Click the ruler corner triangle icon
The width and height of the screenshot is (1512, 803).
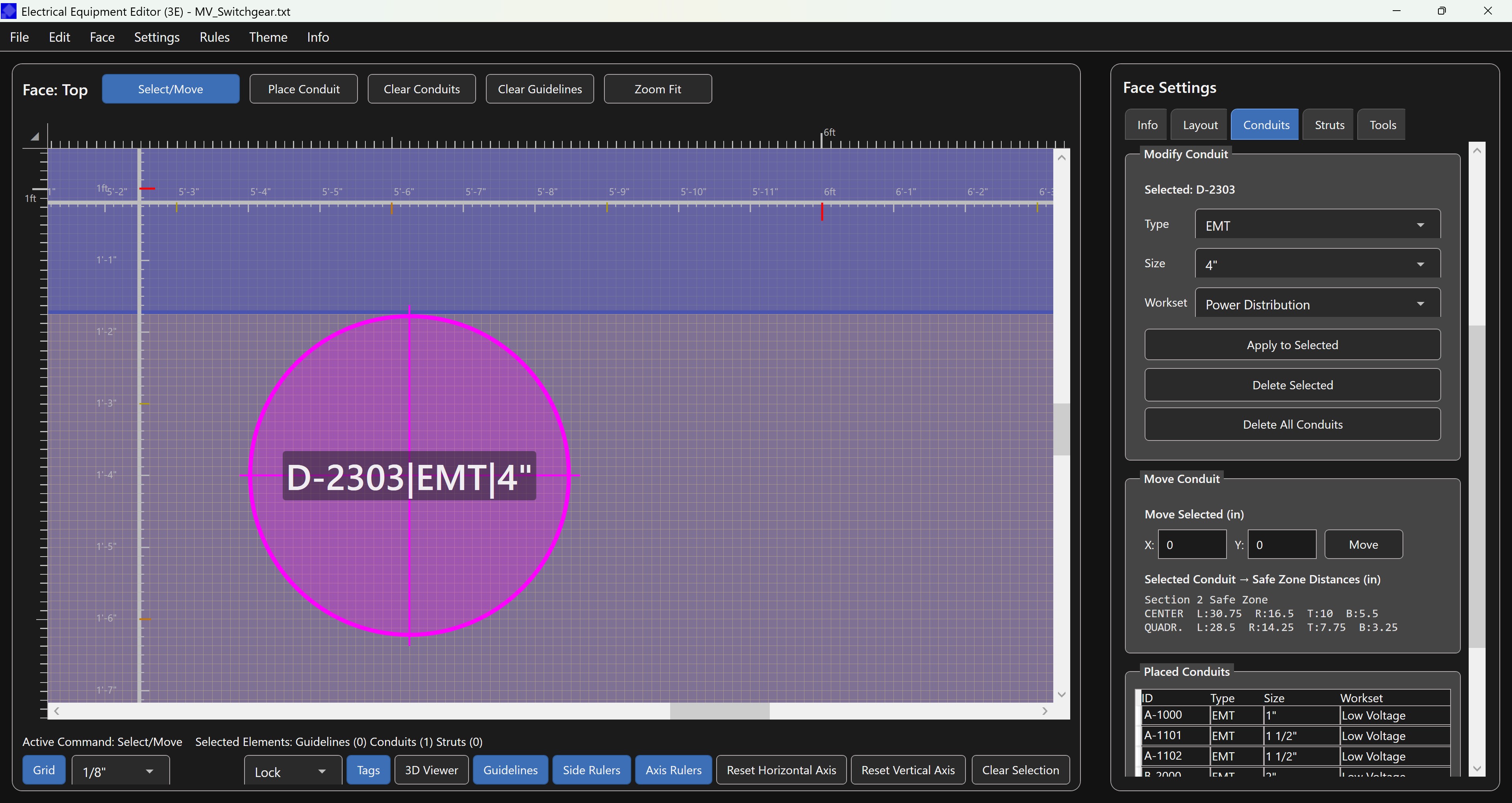[35, 137]
